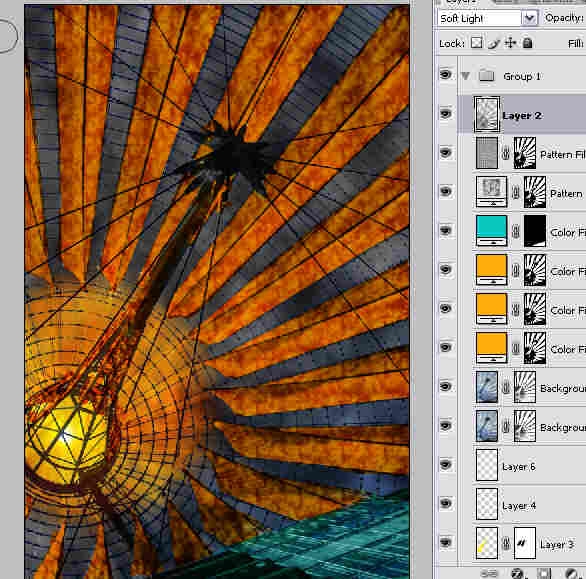Hide the Group 1 layer group
Screen dimensions: 586x579
445,75
